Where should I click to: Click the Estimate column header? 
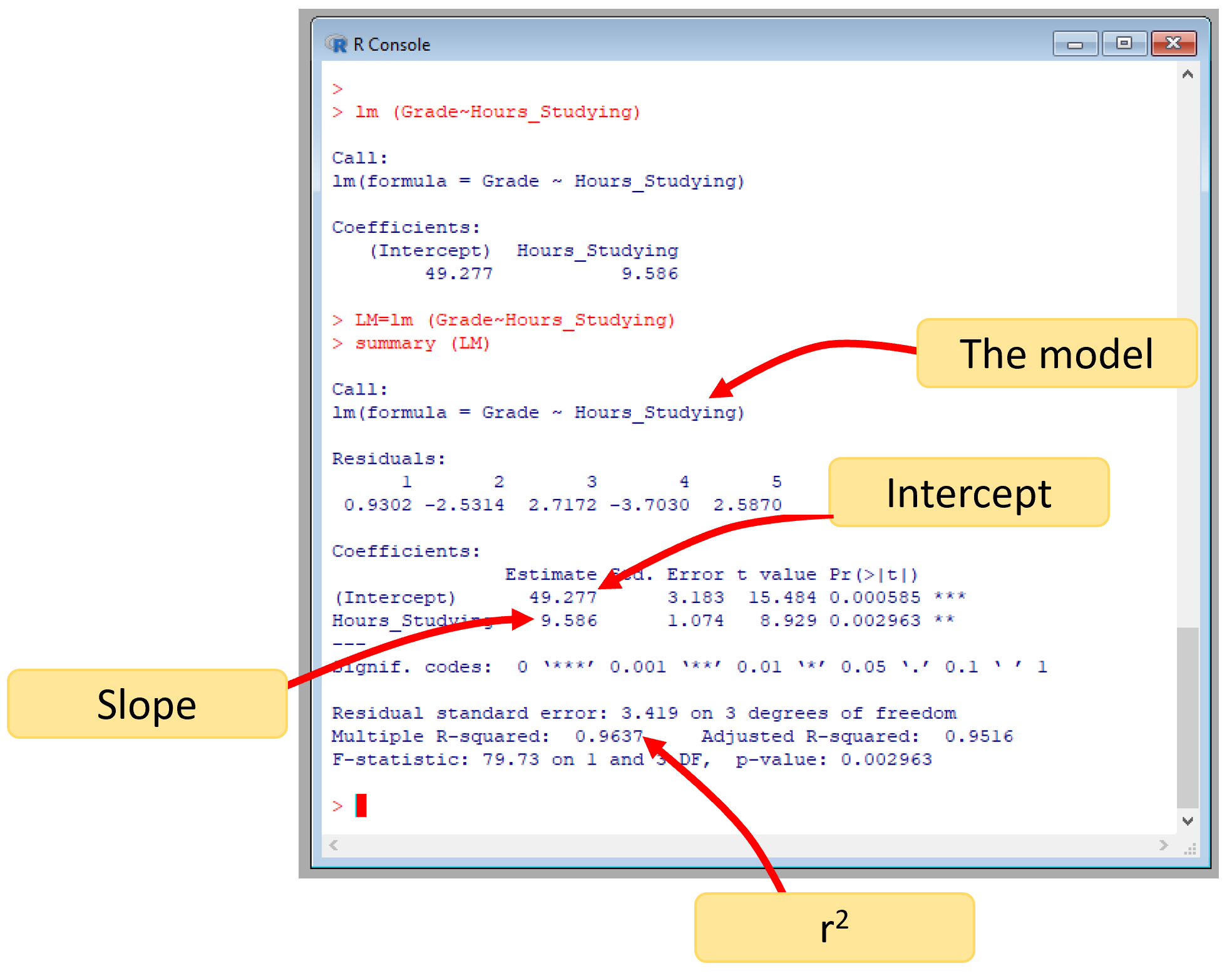pyautogui.click(x=551, y=575)
